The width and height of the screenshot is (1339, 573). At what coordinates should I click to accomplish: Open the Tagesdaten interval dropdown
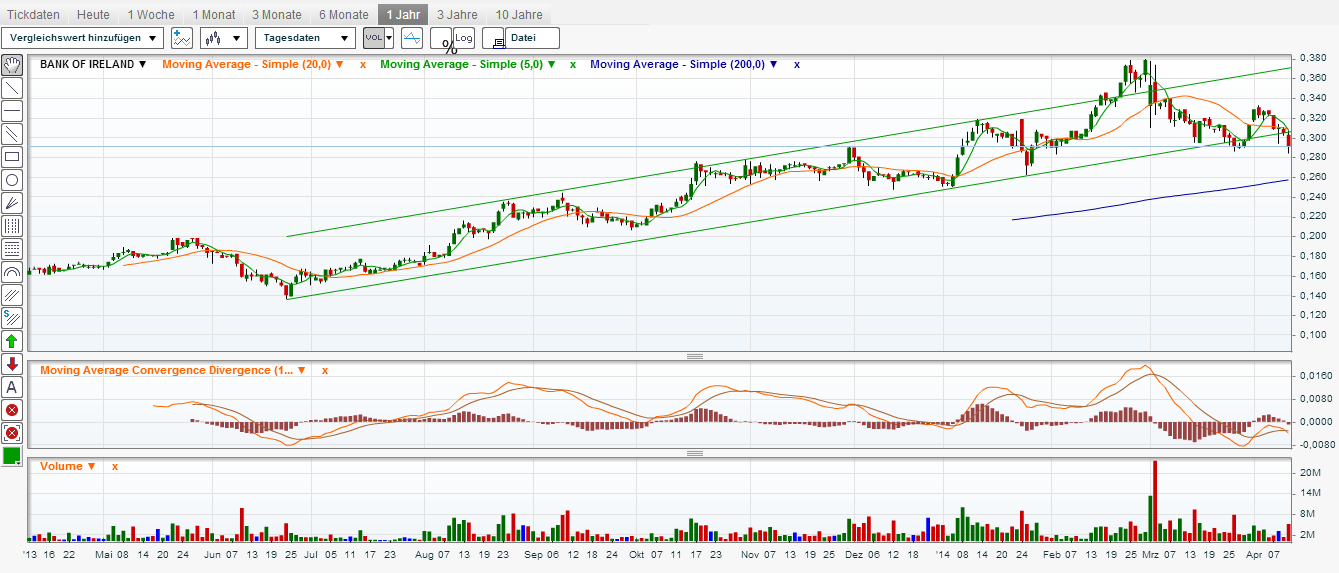coord(306,38)
